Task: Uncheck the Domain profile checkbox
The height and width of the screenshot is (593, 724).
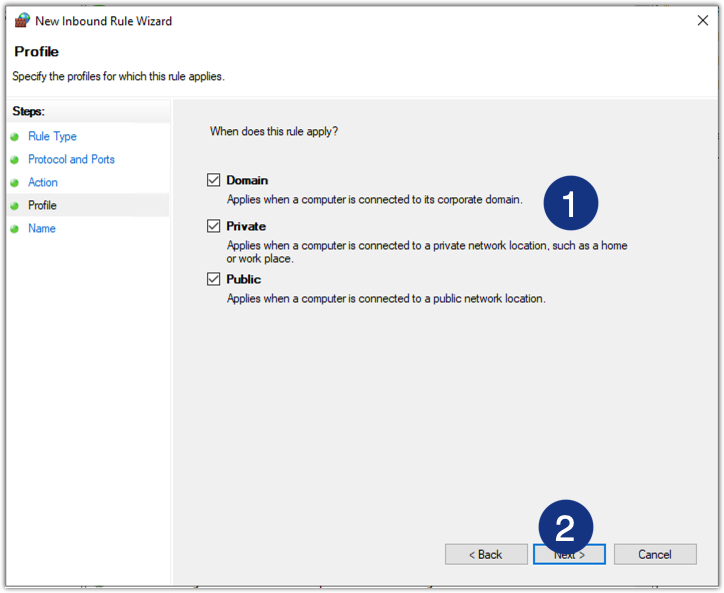Action: point(213,180)
